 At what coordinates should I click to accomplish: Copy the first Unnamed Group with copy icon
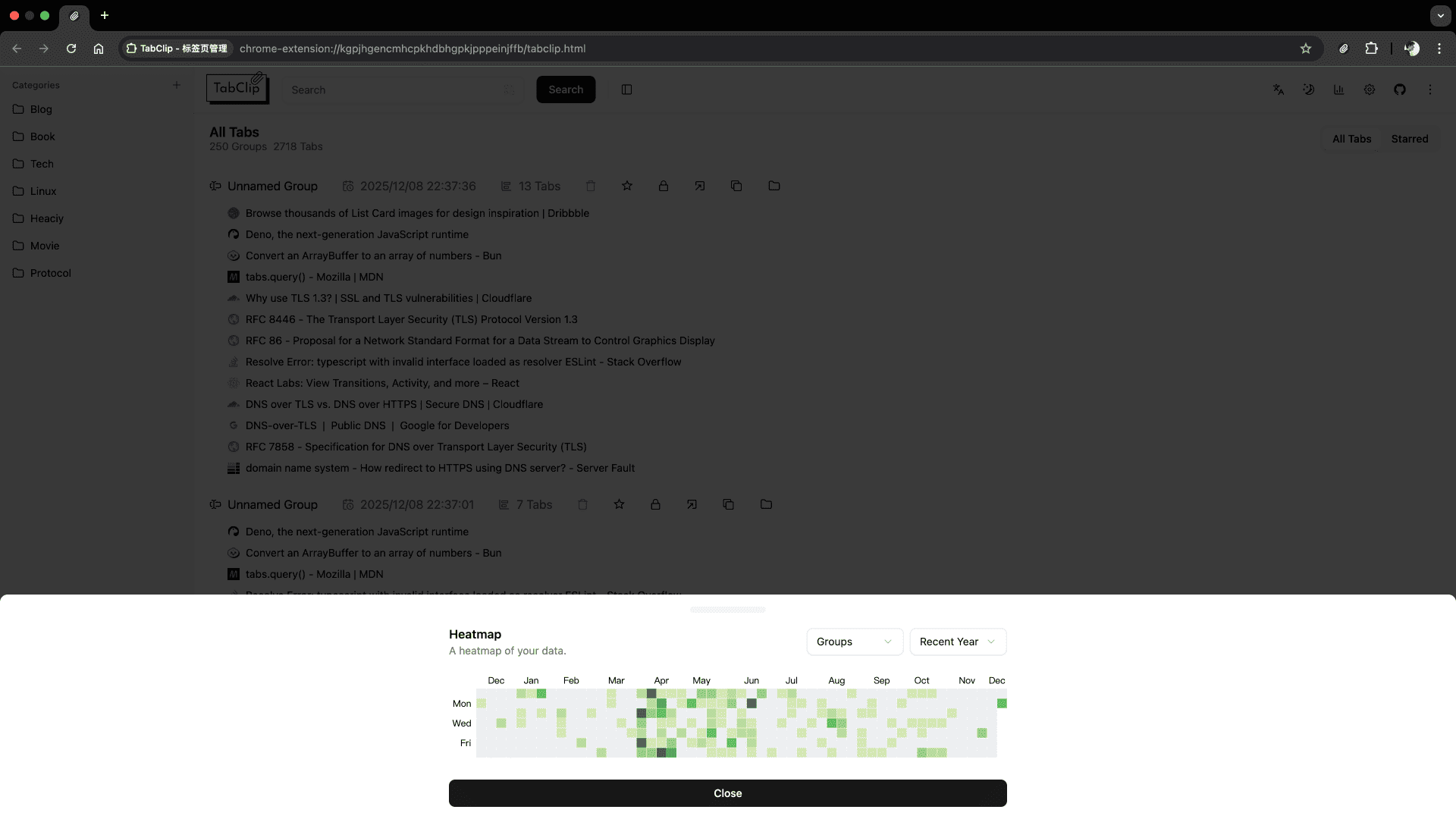736,186
